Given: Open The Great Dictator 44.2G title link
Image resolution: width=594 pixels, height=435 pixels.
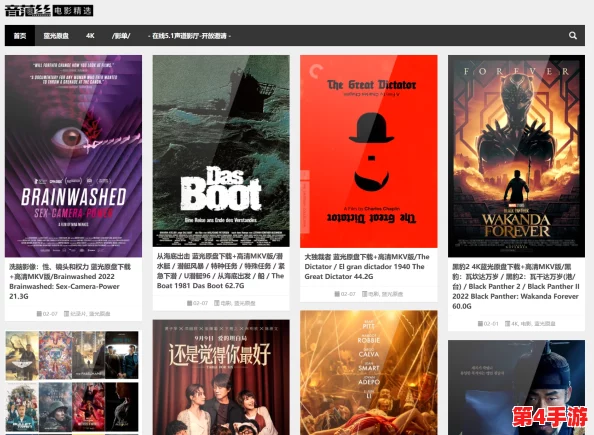Looking at the screenshot, I should (x=367, y=266).
